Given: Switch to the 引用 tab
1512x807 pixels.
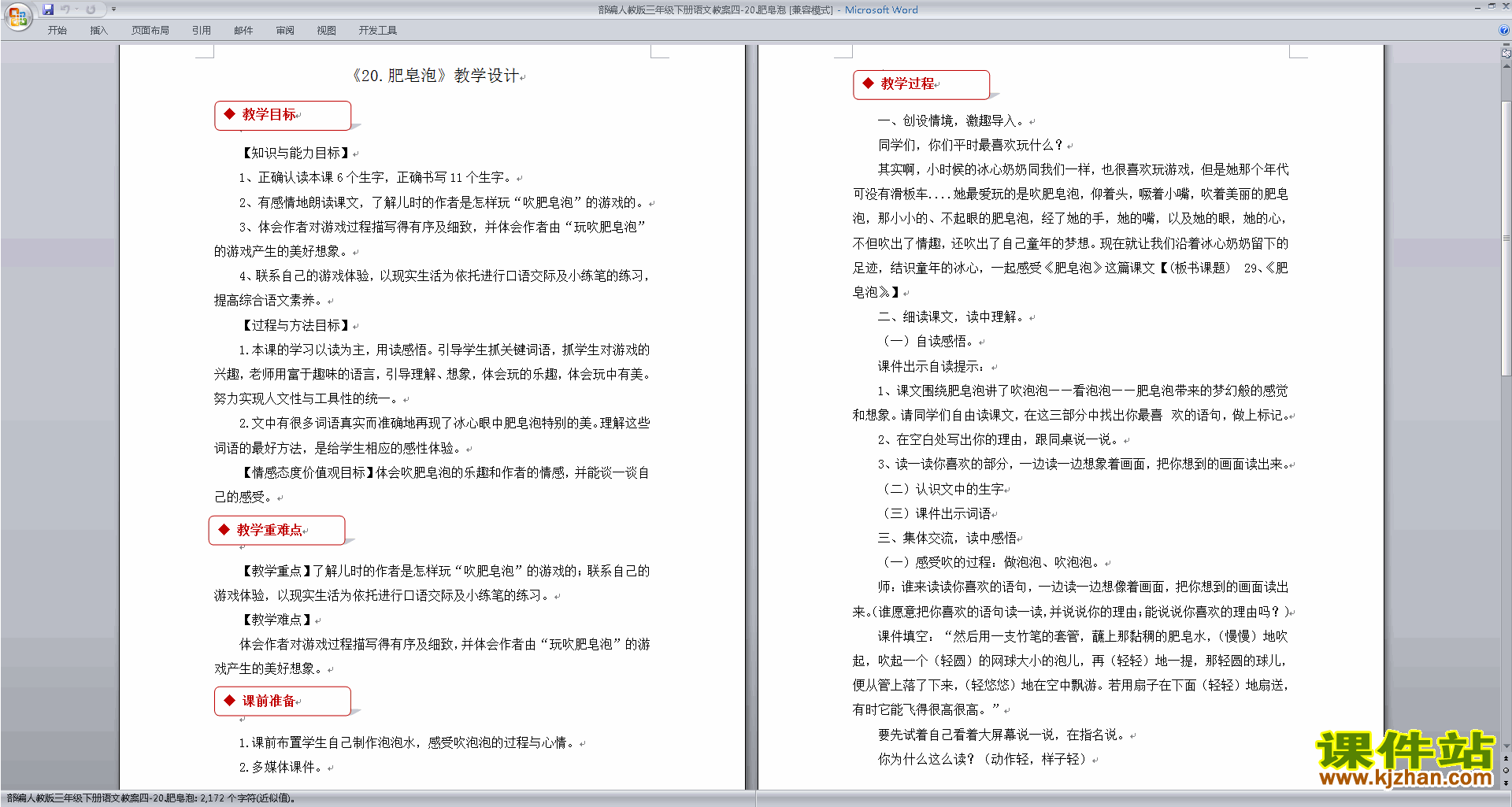Looking at the screenshot, I should 202,31.
